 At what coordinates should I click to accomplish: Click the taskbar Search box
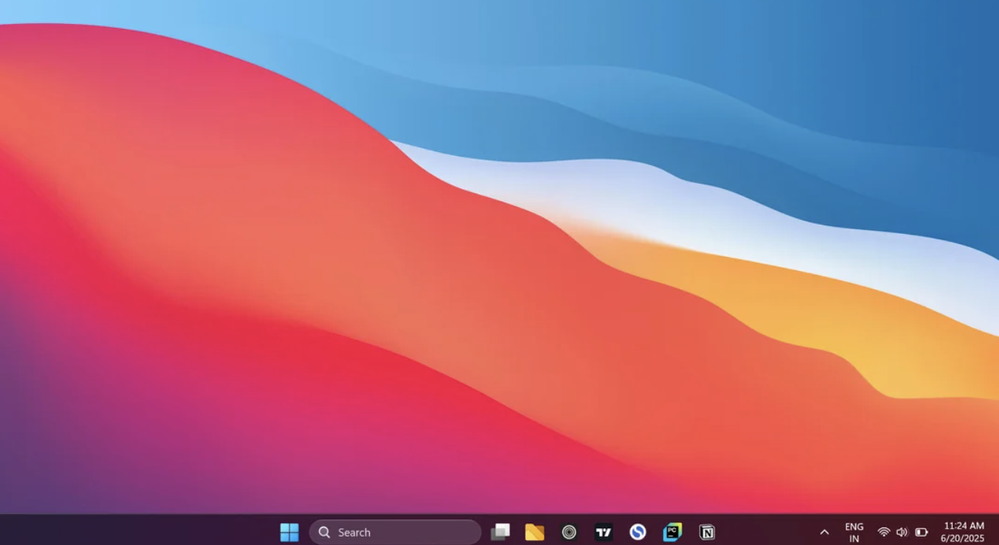pyautogui.click(x=395, y=532)
